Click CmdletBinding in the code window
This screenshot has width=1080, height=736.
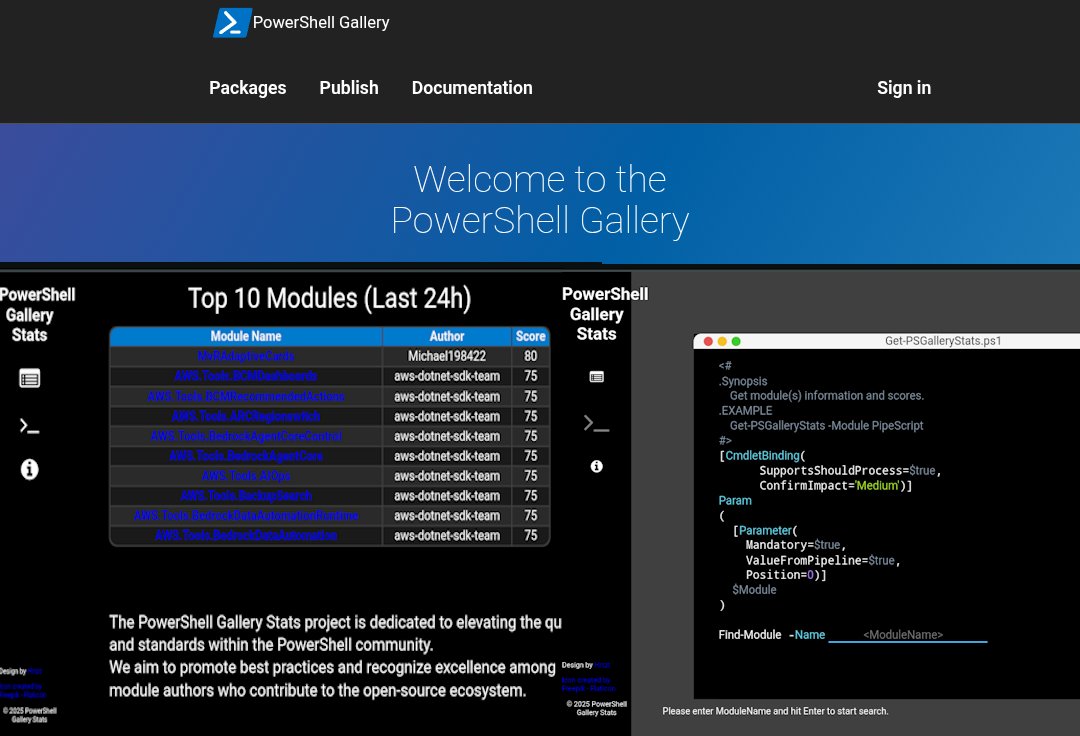click(x=762, y=456)
